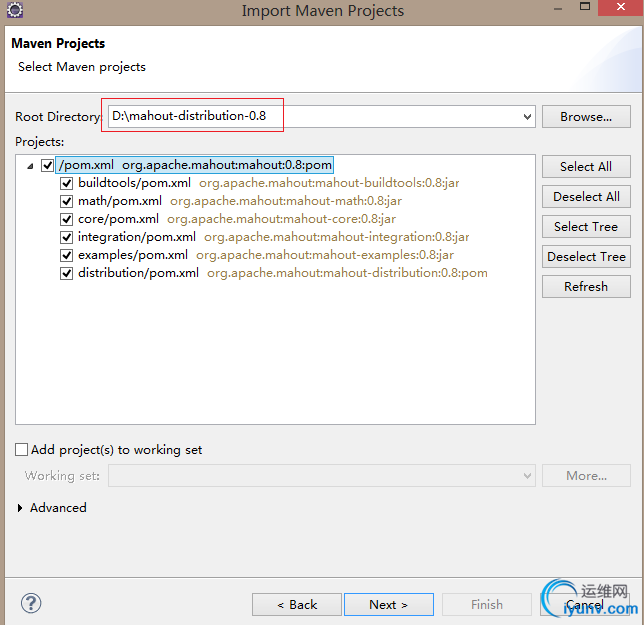The height and width of the screenshot is (625, 644).
Task: Select the /pom.xml mahout:0.8:pom row
Action: coord(195,165)
